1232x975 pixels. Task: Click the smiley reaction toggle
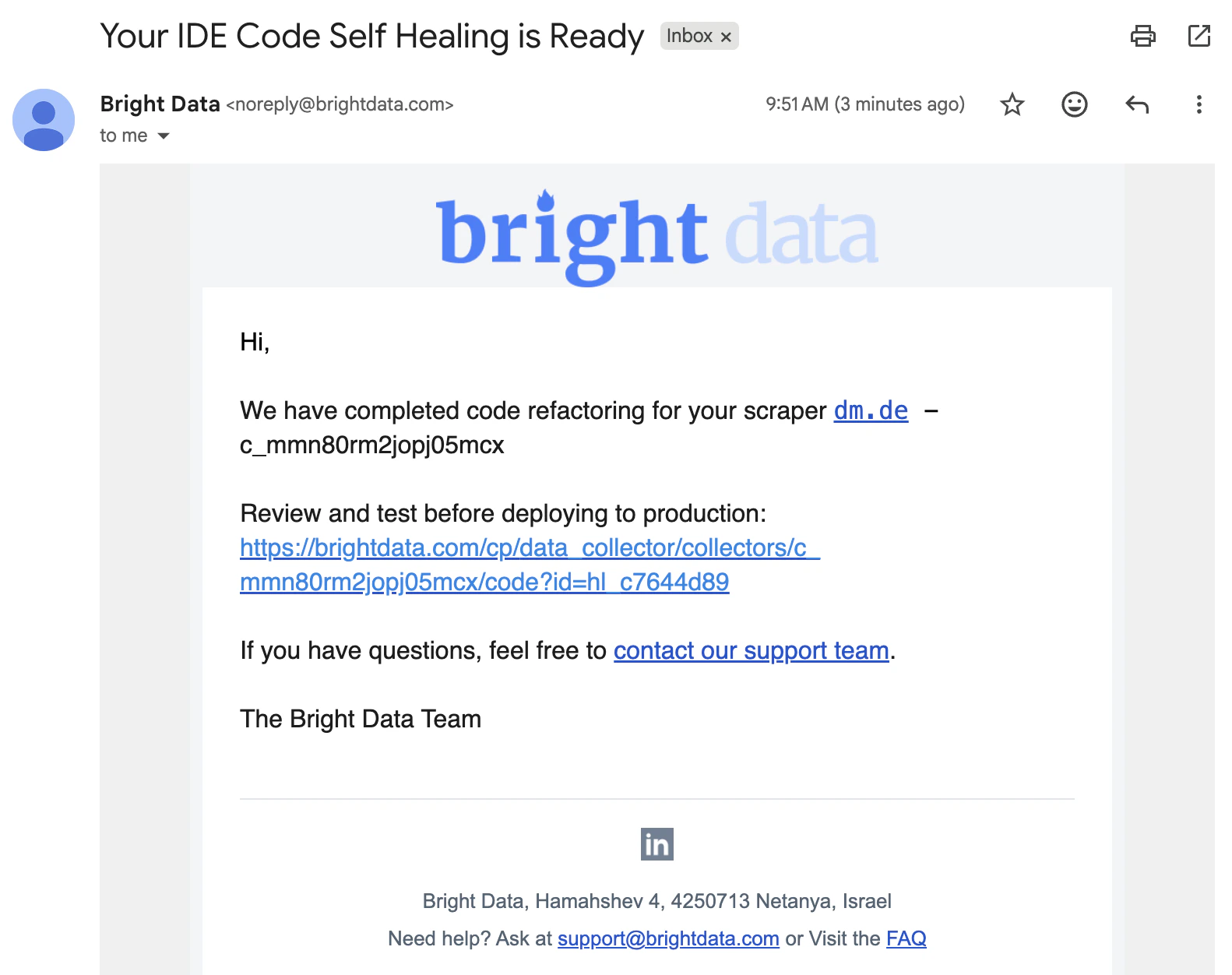pos(1074,104)
